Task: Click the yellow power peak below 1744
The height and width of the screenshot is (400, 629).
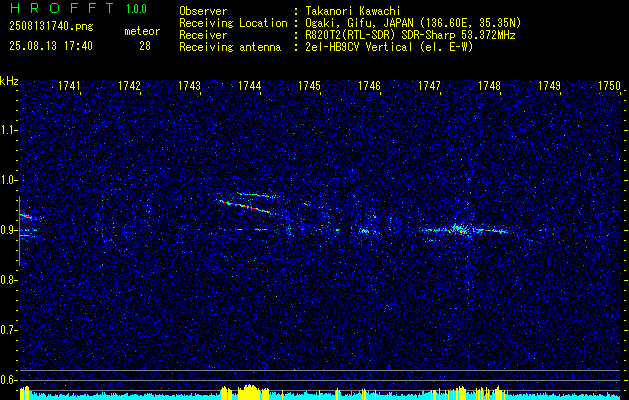Action: click(251, 391)
